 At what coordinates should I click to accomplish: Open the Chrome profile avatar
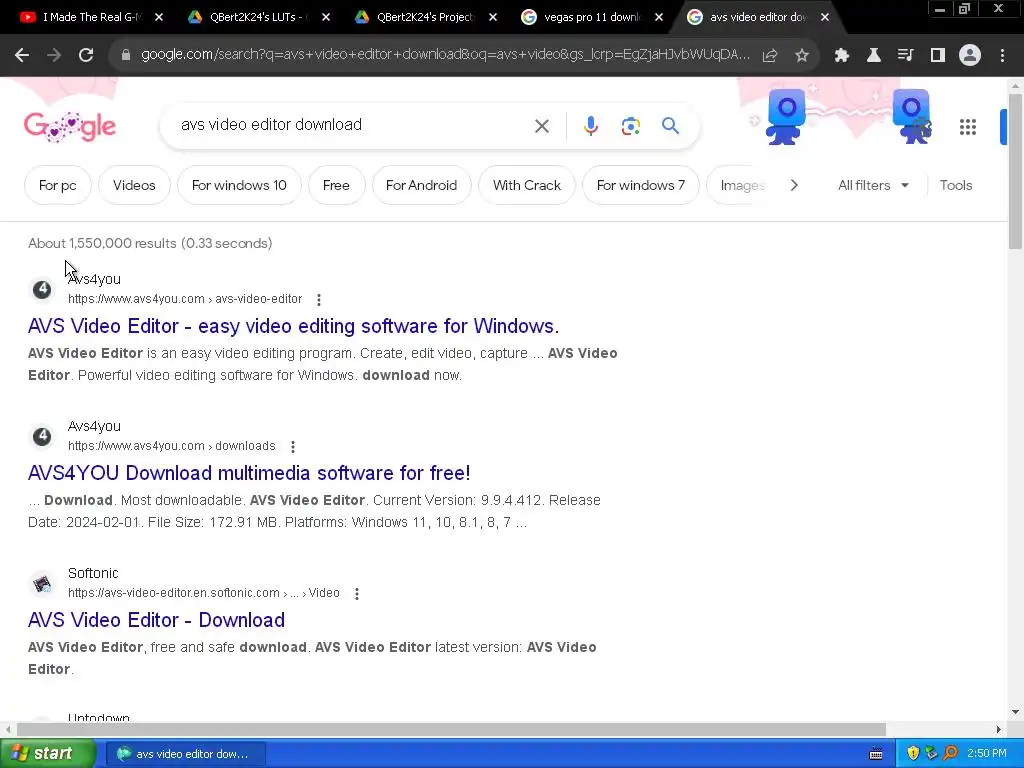970,56
